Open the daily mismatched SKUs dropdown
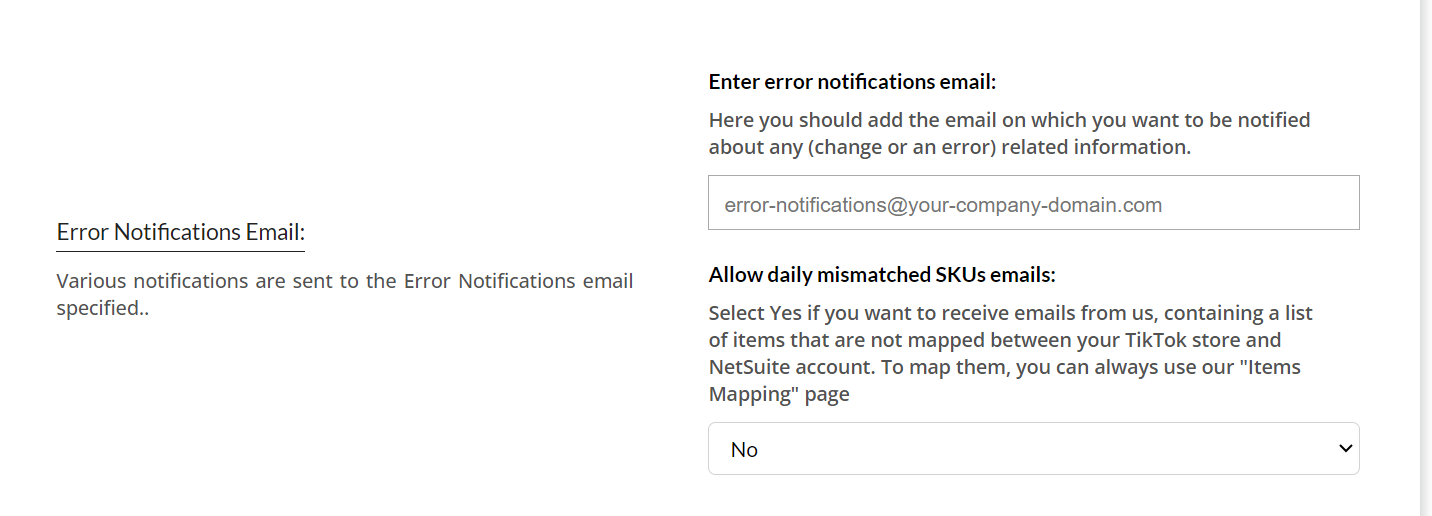The image size is (1432, 516). (1033, 449)
